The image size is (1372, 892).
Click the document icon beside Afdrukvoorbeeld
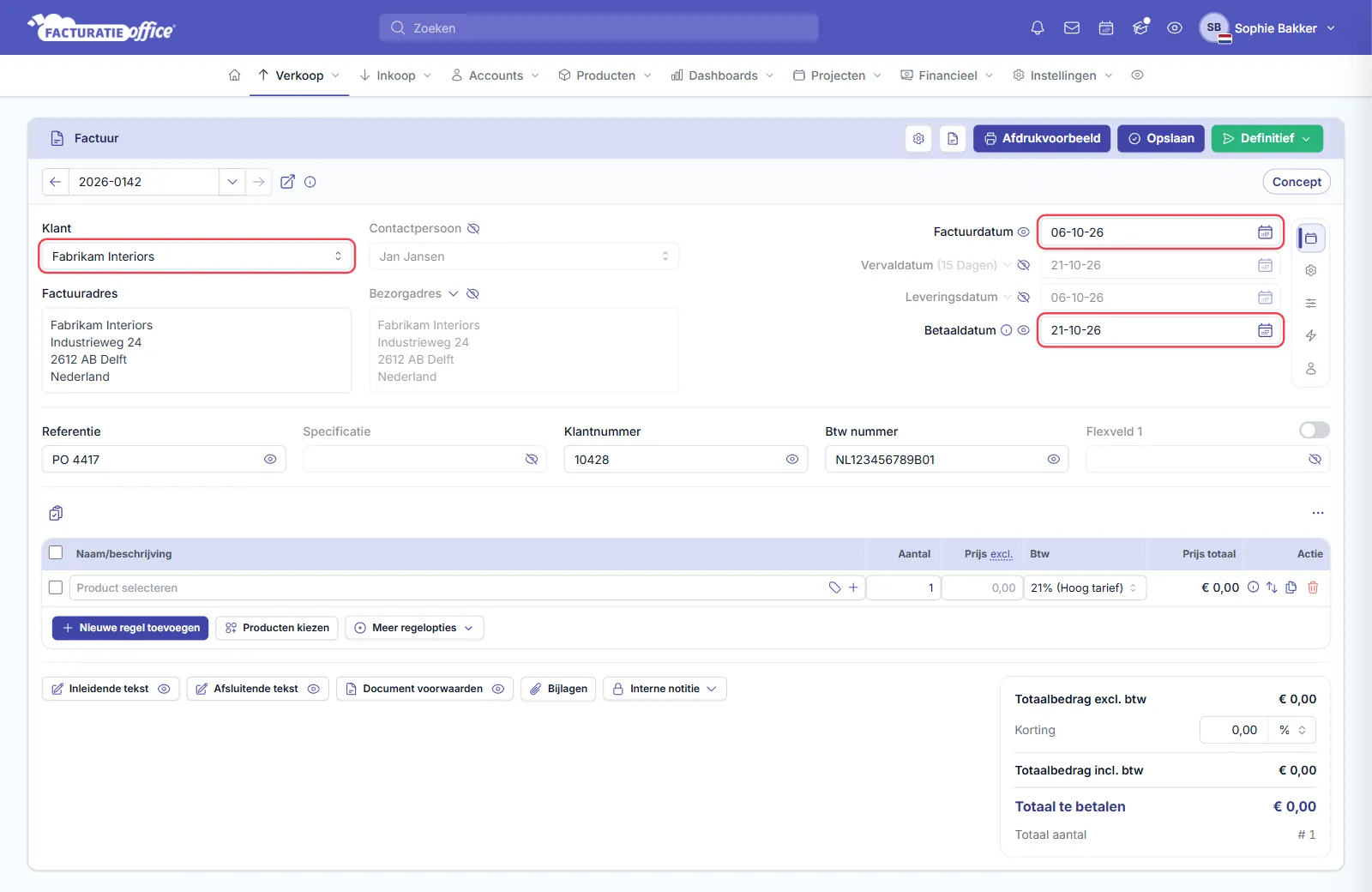click(953, 138)
